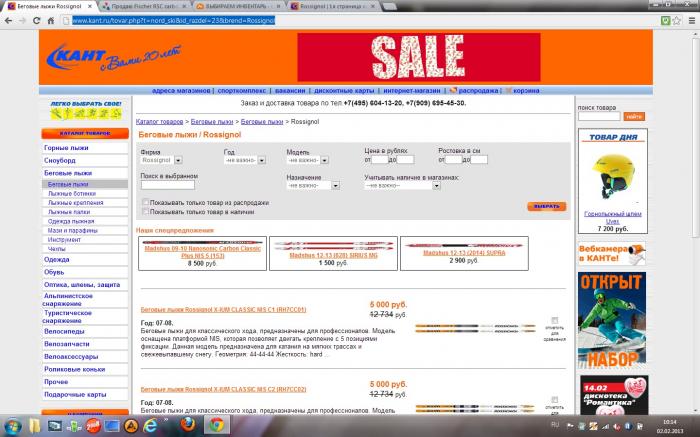Image resolution: width=700 pixels, height=437 pixels.
Task: Open the red SALE banner
Action: 419,57
